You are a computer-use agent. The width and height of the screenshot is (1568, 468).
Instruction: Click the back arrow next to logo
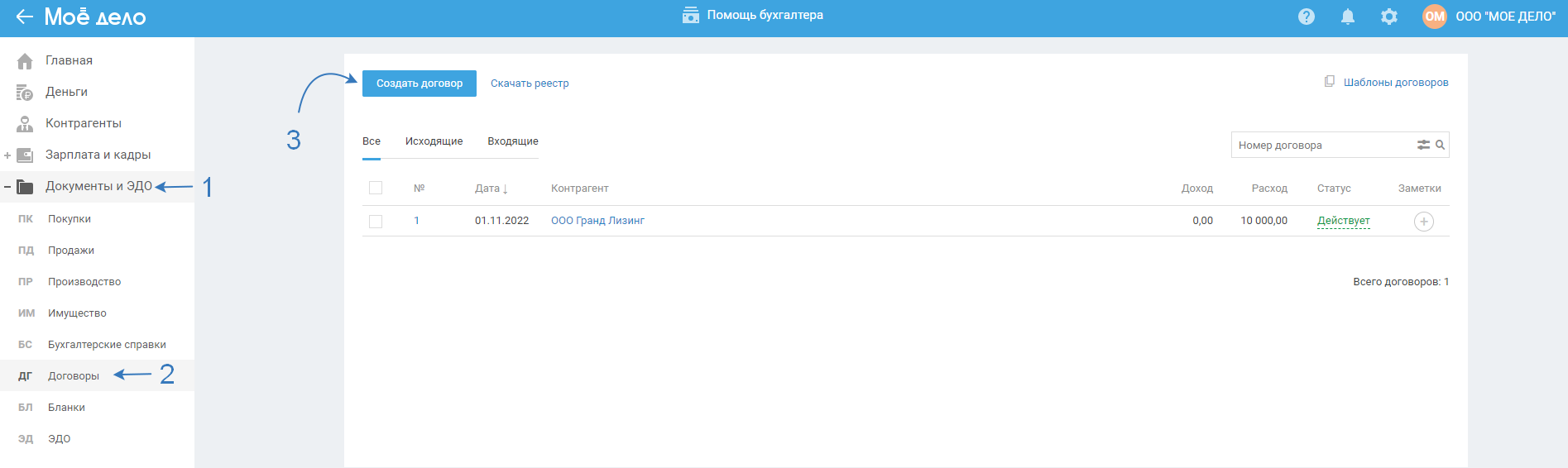[x=24, y=17]
